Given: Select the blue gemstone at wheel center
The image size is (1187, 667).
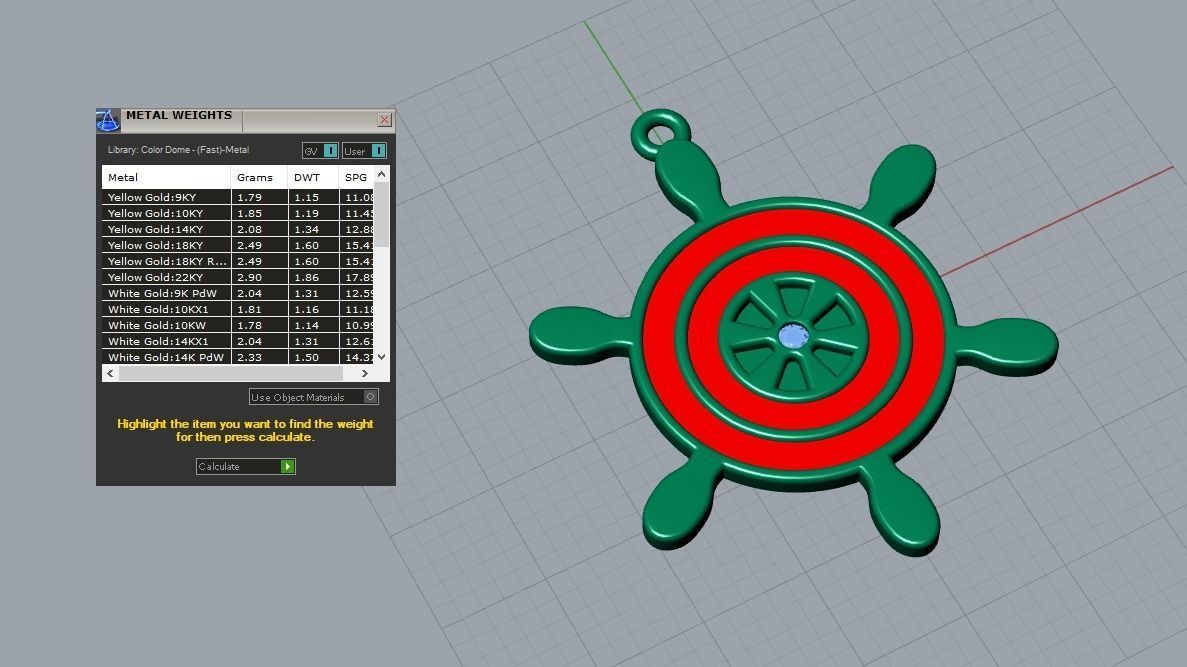Looking at the screenshot, I should 793,336.
